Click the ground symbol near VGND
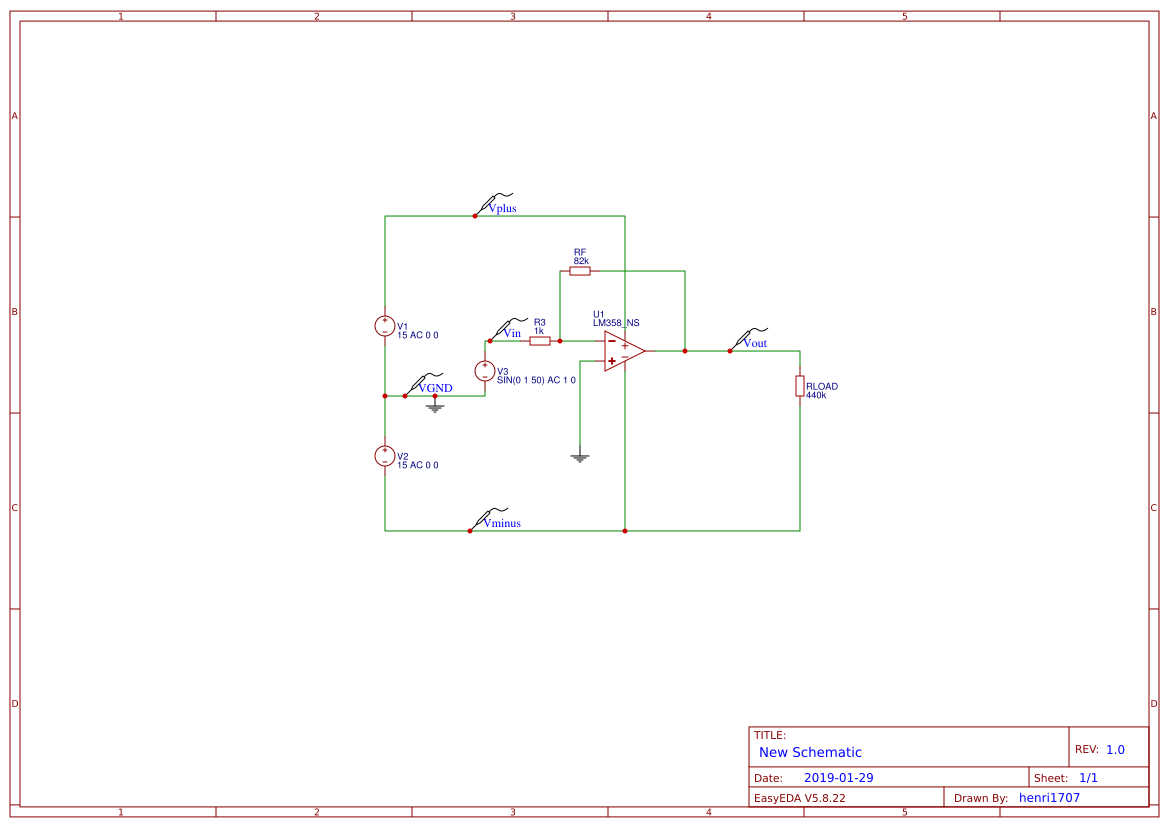Screen dimensions: 1169x827 point(435,408)
